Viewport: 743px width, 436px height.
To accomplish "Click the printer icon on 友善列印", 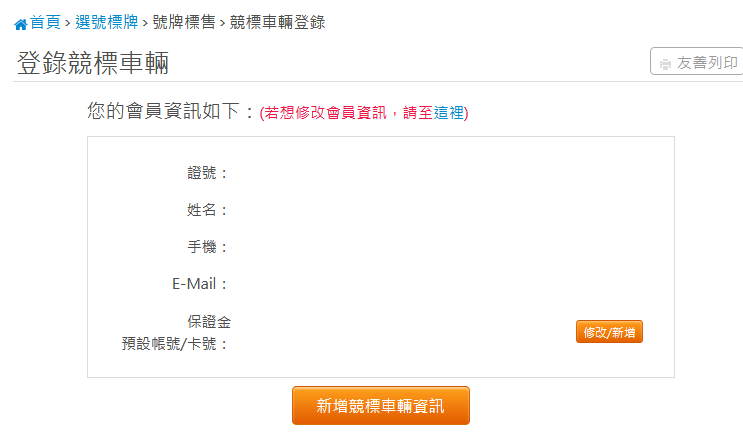I will [665, 64].
